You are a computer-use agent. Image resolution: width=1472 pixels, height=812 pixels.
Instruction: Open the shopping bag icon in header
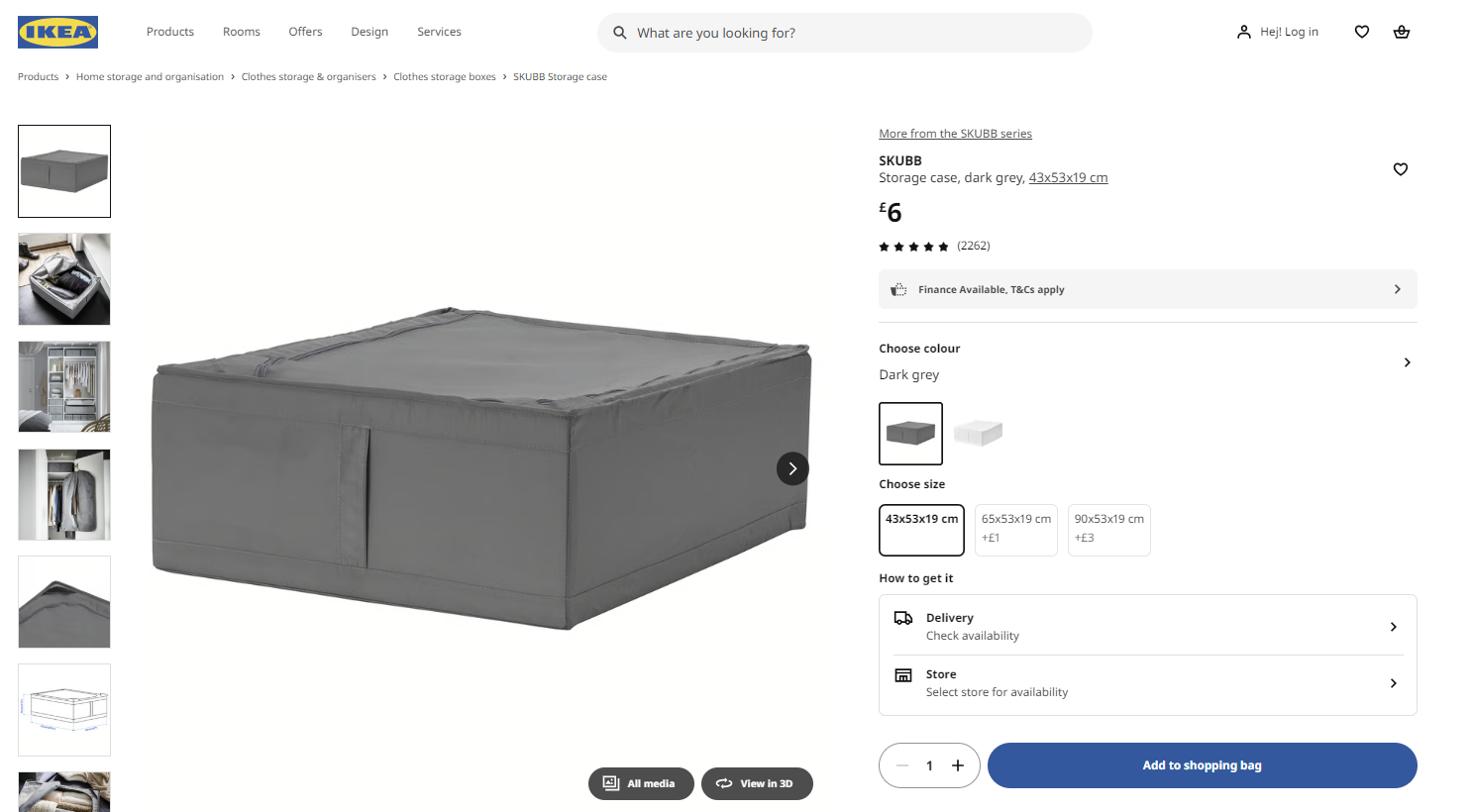click(1402, 32)
